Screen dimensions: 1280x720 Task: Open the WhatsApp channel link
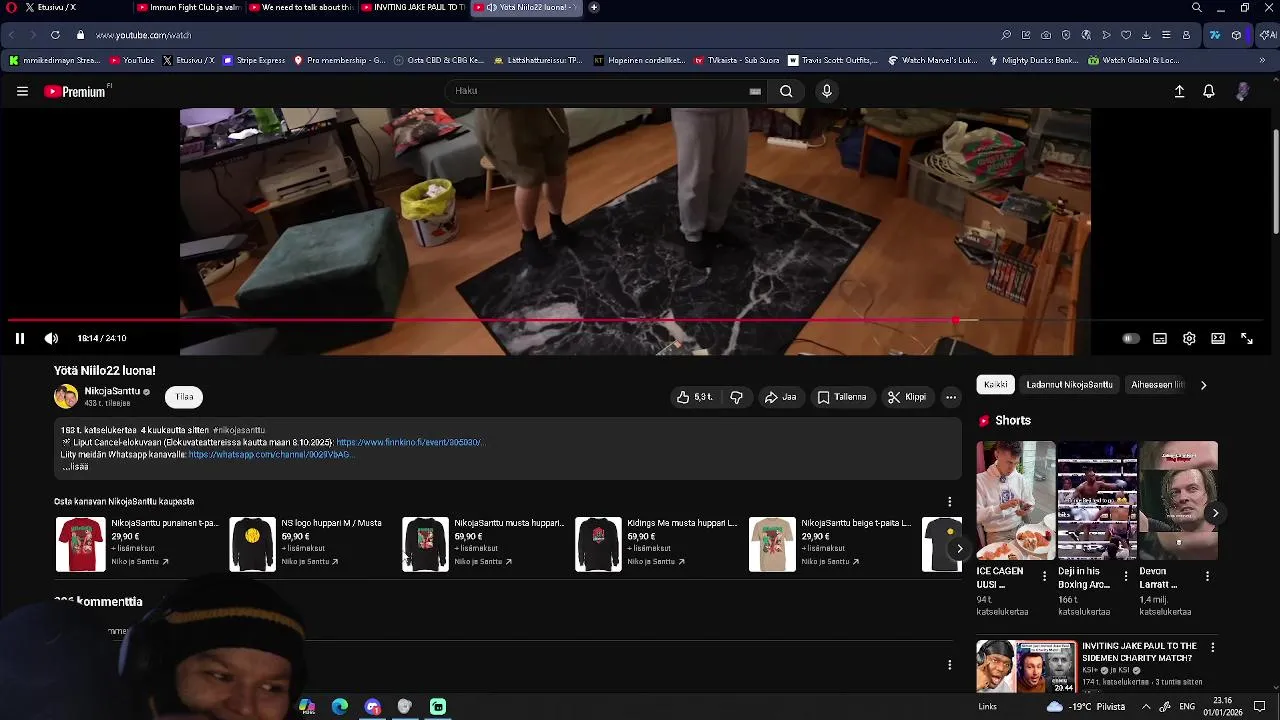click(x=271, y=454)
